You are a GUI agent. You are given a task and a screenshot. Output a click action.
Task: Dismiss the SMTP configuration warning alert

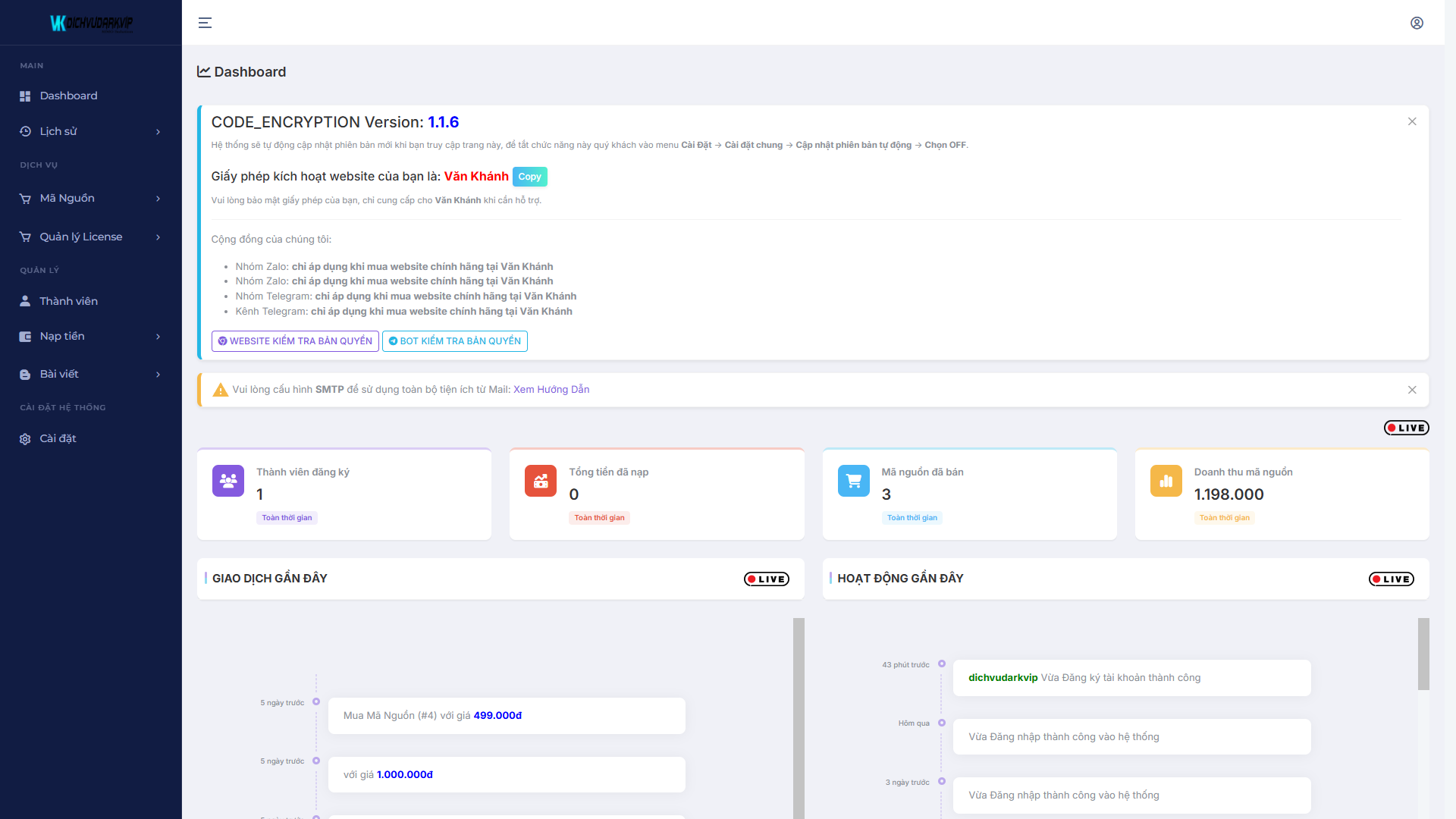(x=1412, y=390)
